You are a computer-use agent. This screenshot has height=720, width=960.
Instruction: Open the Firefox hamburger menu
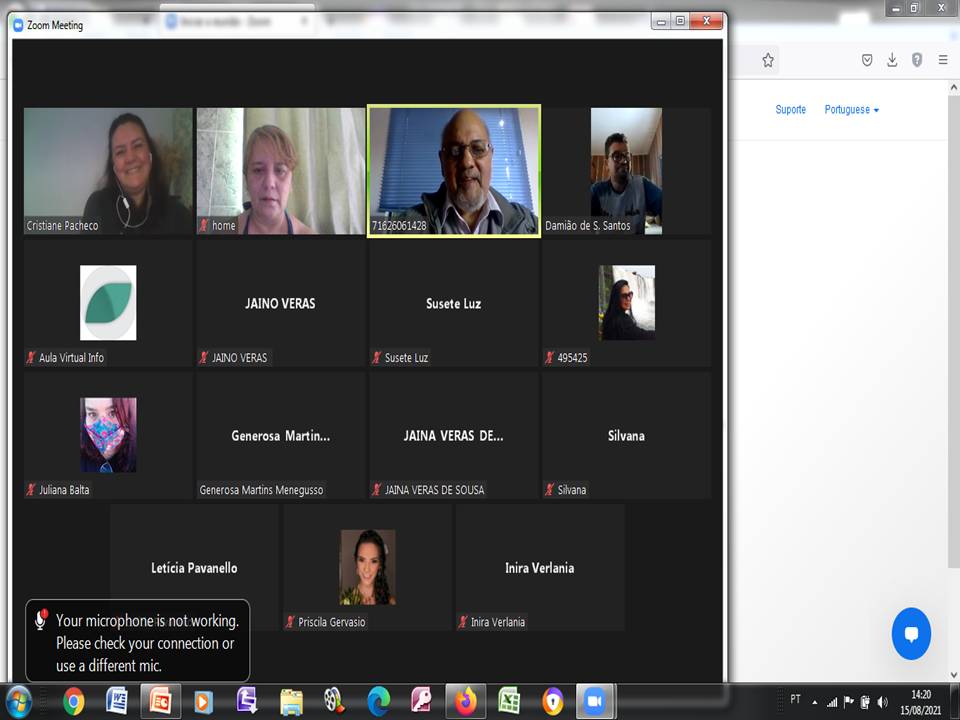(x=943, y=60)
